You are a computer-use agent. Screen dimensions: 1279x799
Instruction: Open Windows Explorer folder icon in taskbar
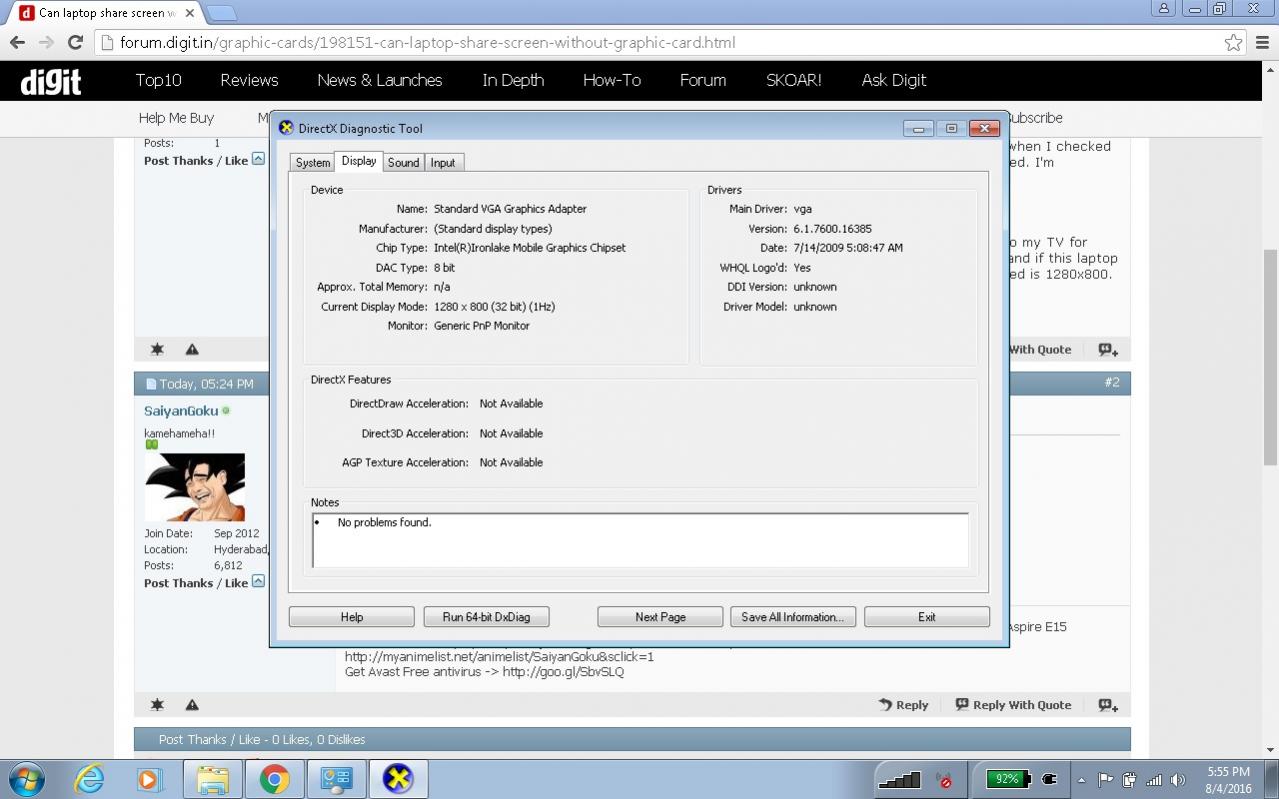[212, 779]
